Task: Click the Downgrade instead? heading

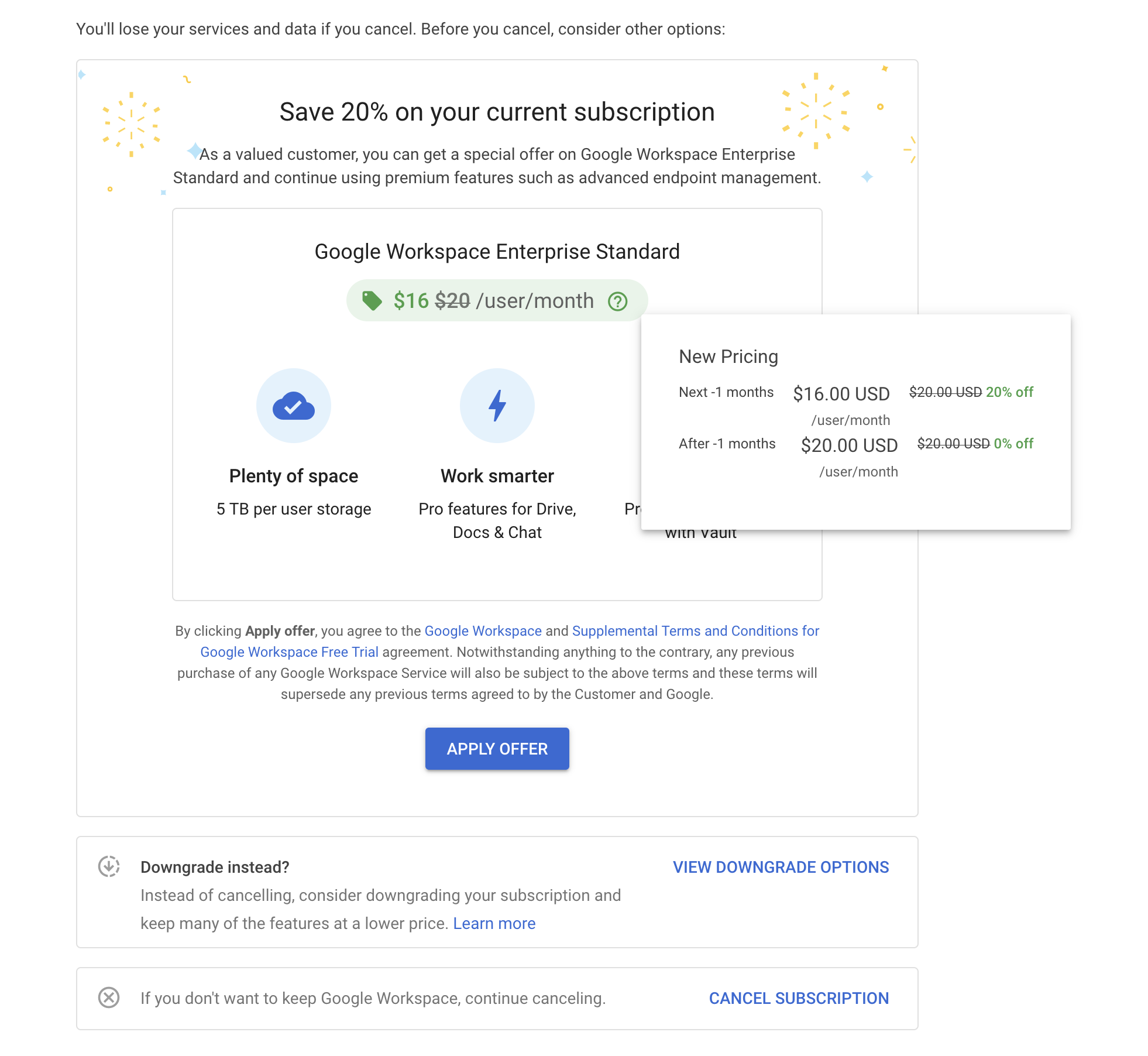Action: (x=215, y=867)
